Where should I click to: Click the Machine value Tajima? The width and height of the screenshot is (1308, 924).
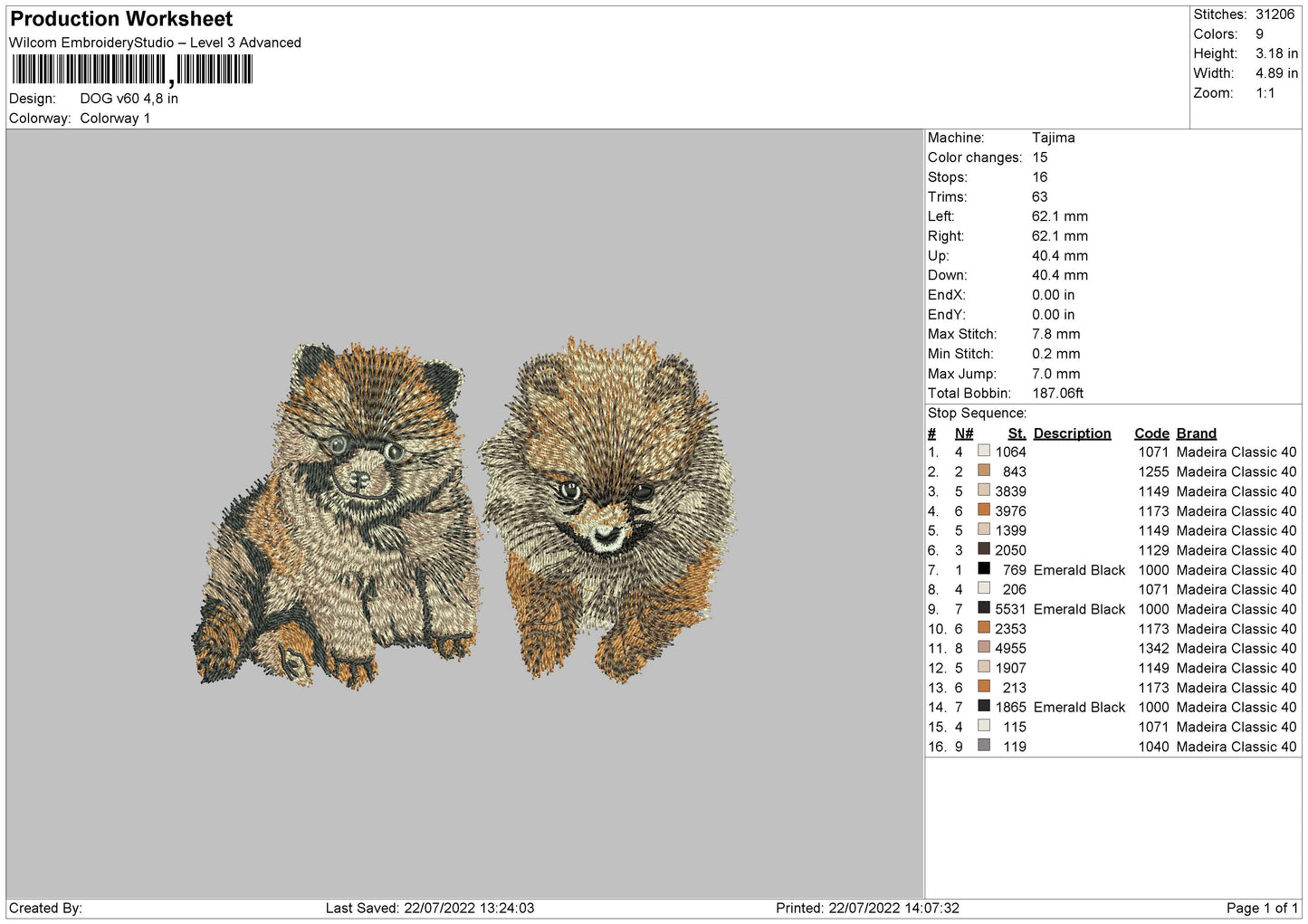click(1054, 138)
